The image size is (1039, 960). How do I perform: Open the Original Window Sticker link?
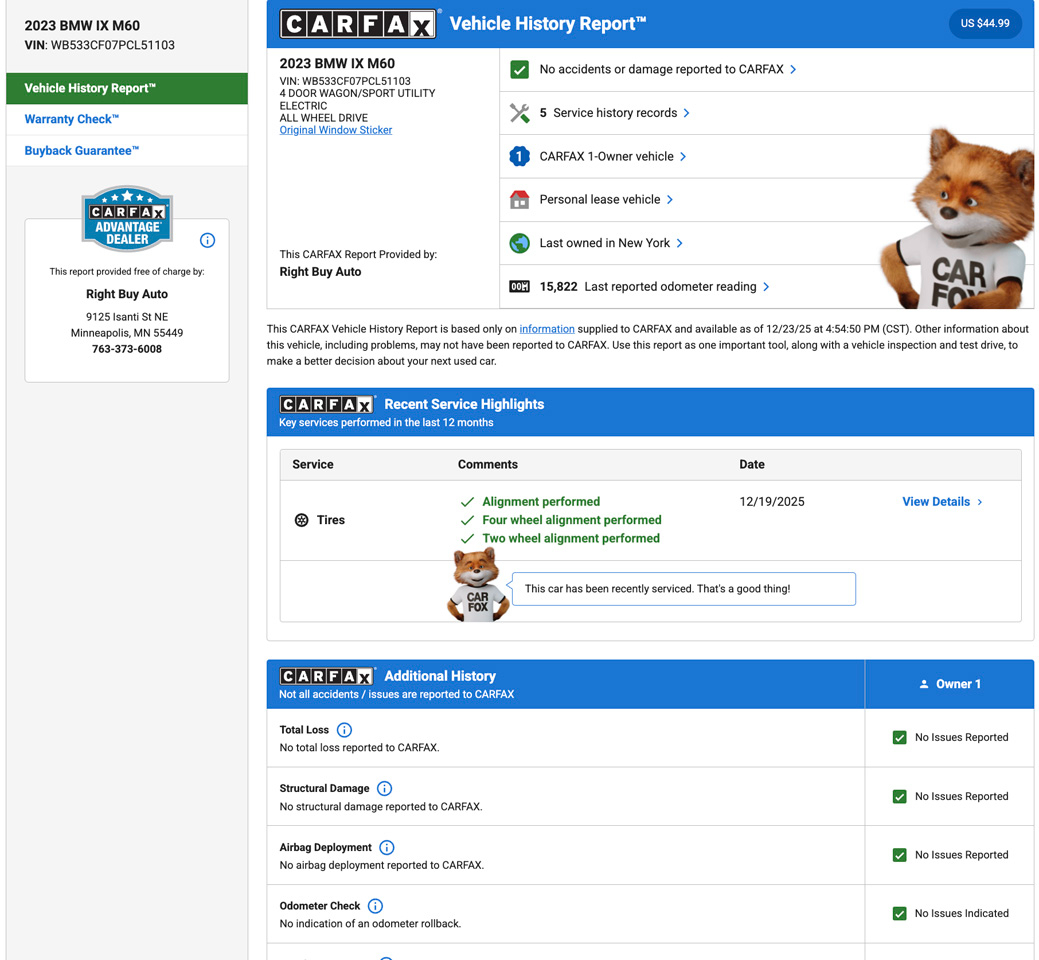pos(335,130)
